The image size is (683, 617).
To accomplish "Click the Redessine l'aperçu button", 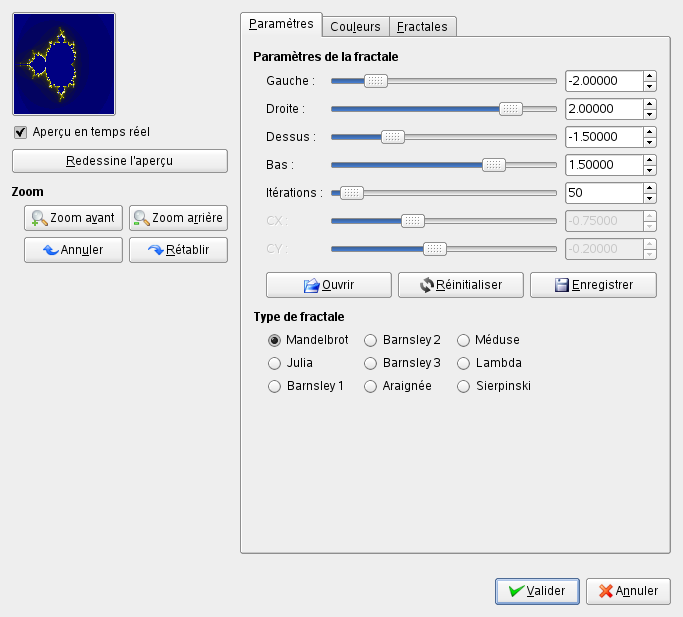I will [120, 161].
